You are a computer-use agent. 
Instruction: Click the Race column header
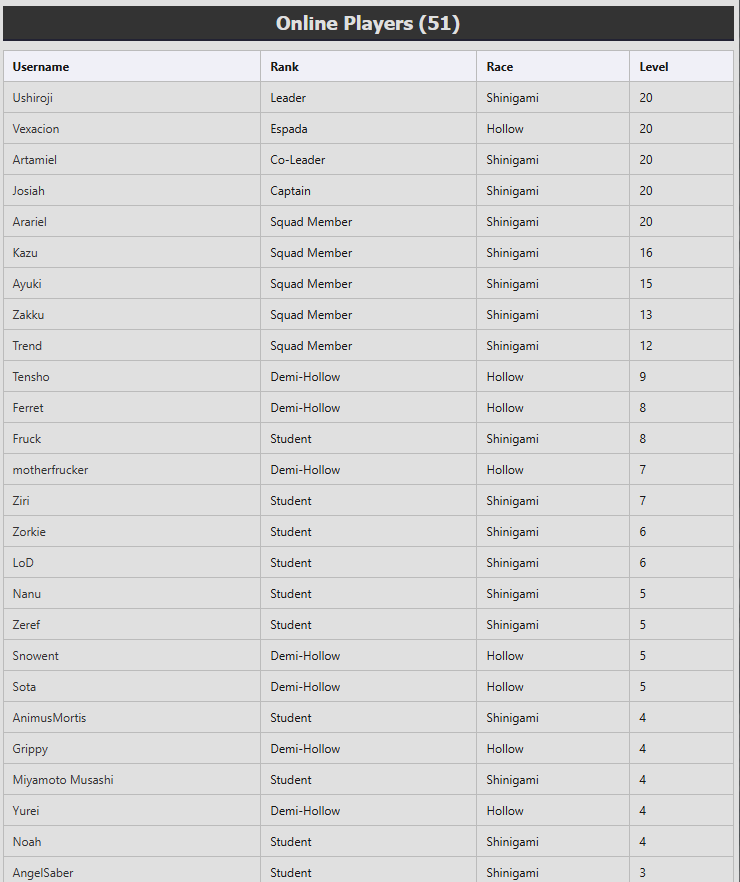coord(499,67)
